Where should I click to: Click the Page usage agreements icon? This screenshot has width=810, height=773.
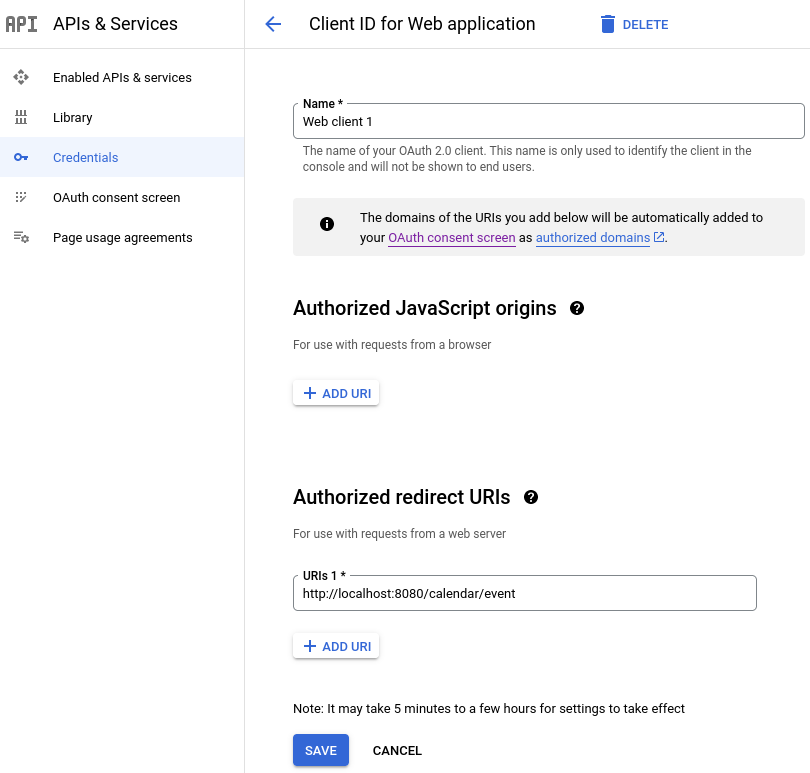click(21, 237)
